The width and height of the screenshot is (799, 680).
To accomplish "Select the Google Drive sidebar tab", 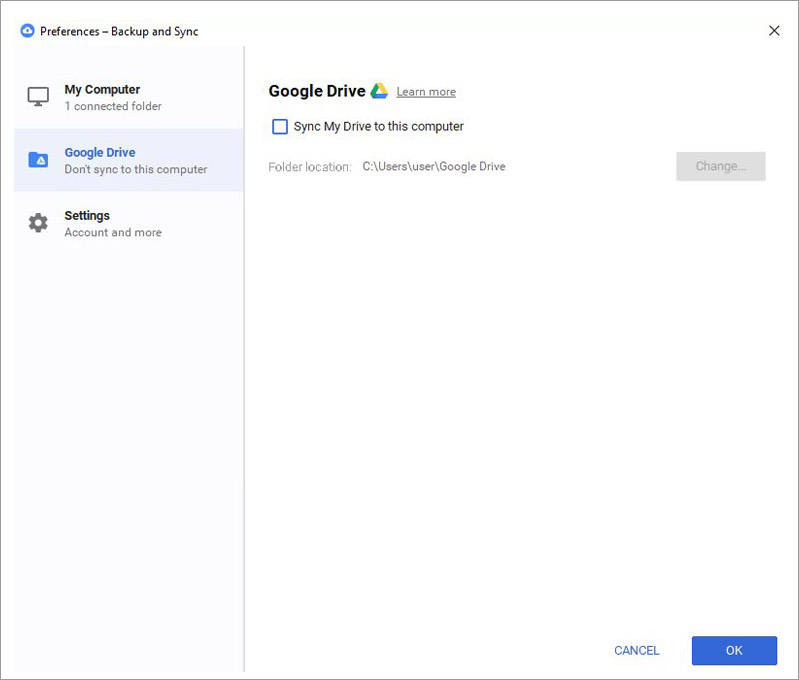I will point(129,160).
